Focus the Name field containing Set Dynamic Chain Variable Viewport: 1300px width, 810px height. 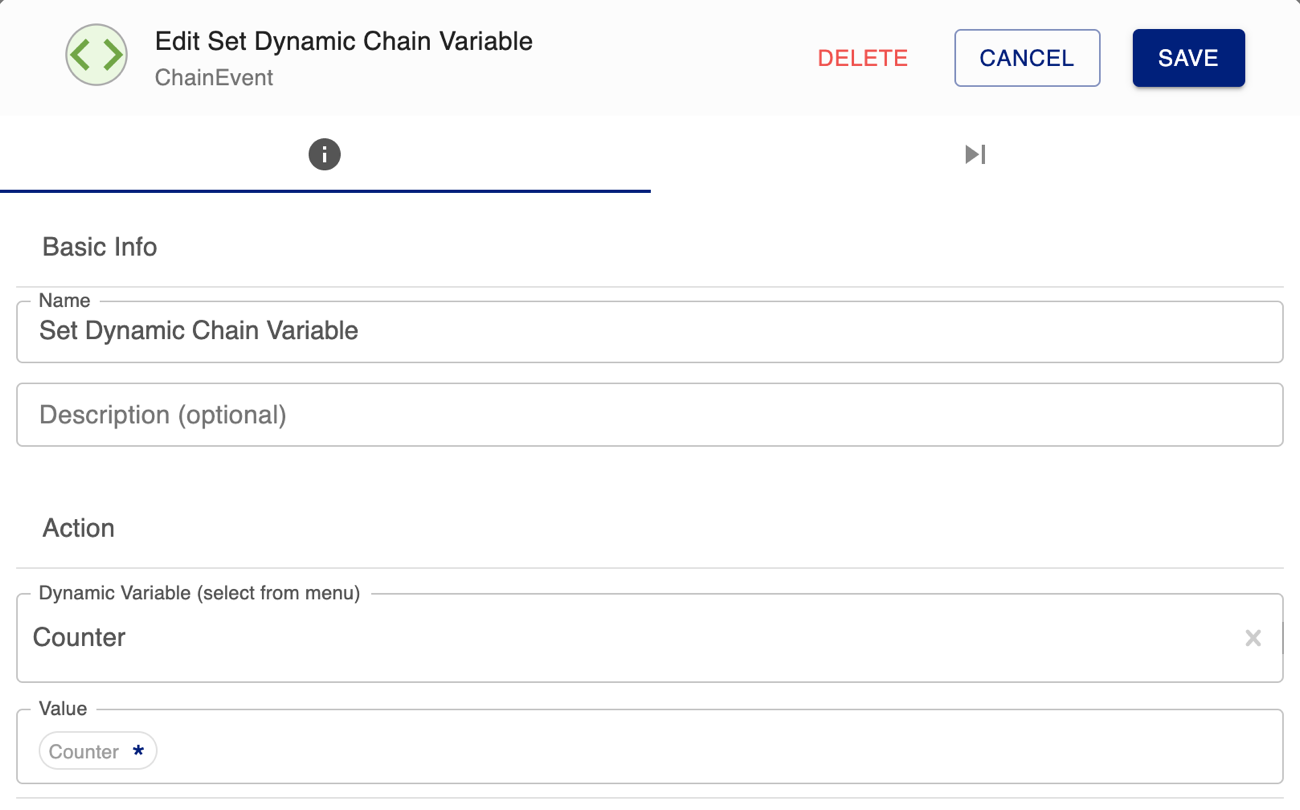[650, 332]
